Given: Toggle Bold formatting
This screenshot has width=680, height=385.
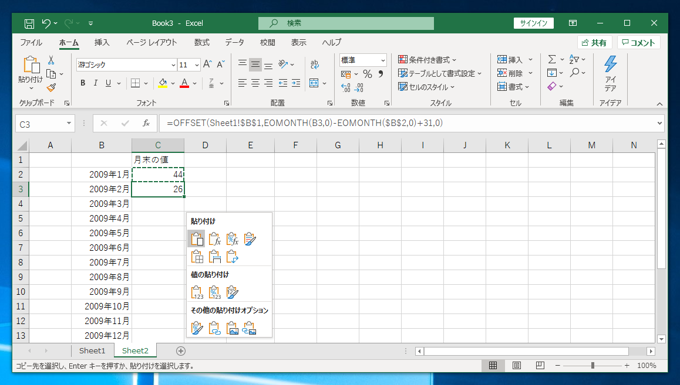Looking at the screenshot, I should pyautogui.click(x=82, y=83).
